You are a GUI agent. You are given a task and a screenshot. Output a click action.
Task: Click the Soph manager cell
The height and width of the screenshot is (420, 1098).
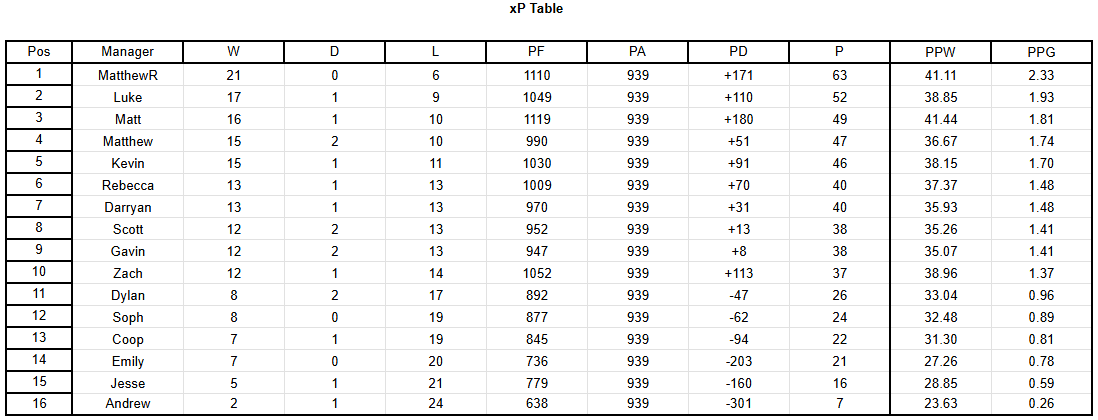pyautogui.click(x=127, y=317)
